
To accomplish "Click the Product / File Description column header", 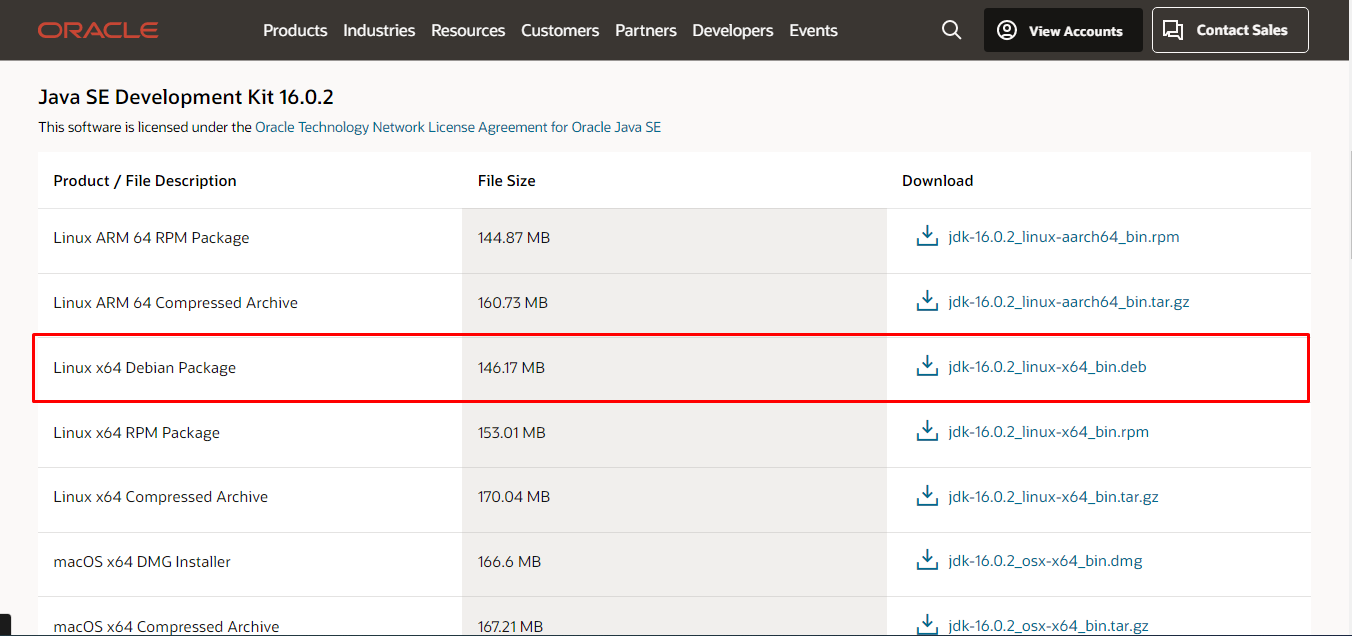I will [x=145, y=181].
